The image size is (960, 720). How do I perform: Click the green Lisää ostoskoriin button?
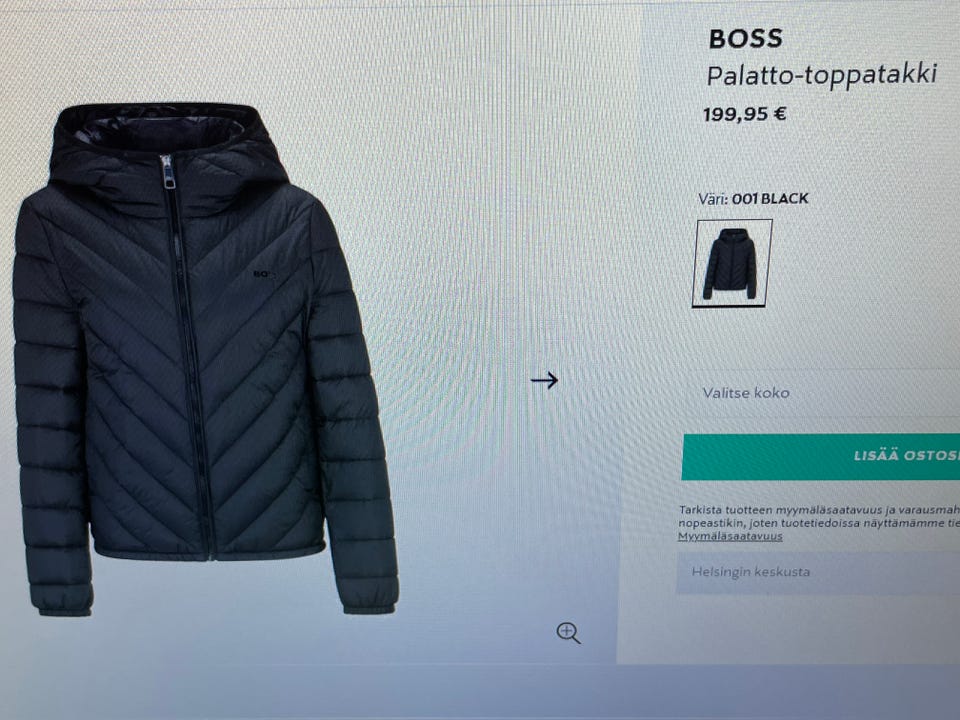click(x=821, y=456)
